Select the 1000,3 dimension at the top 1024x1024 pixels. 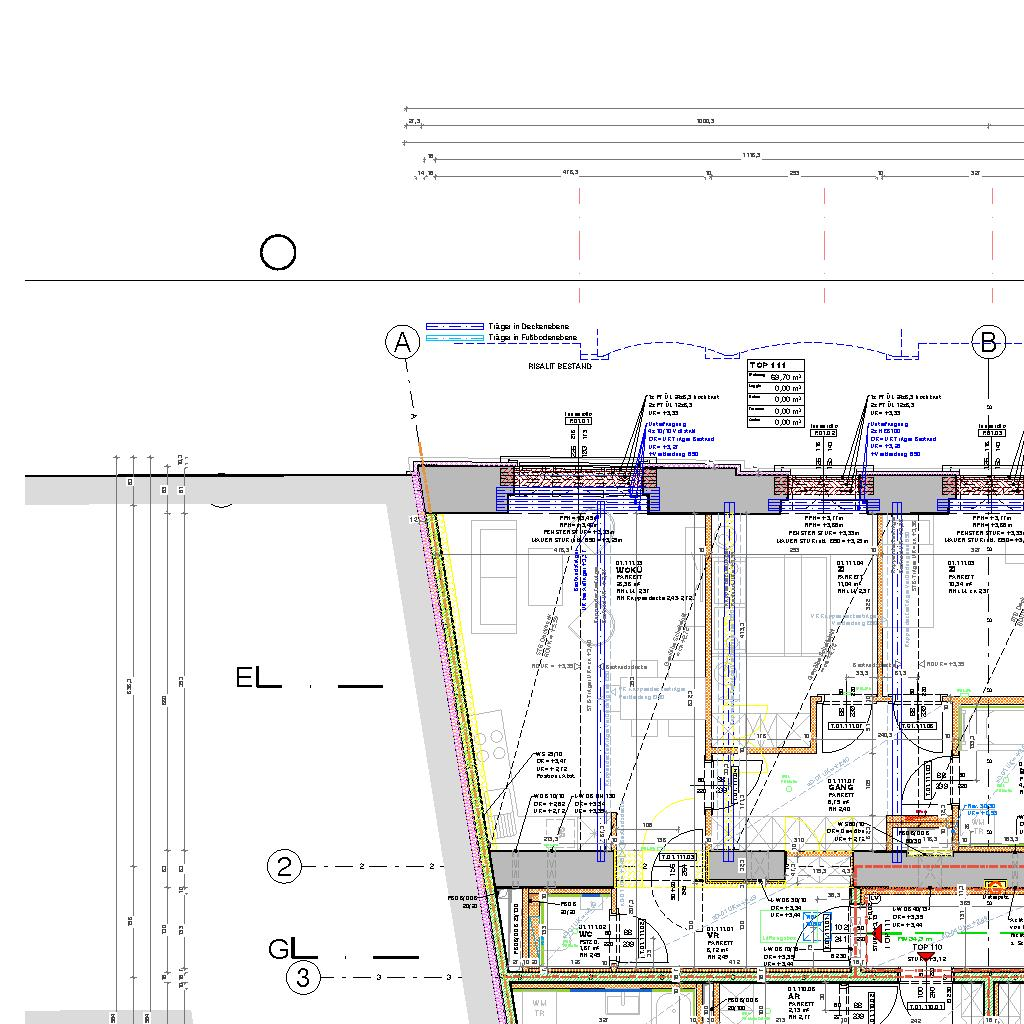(x=705, y=121)
